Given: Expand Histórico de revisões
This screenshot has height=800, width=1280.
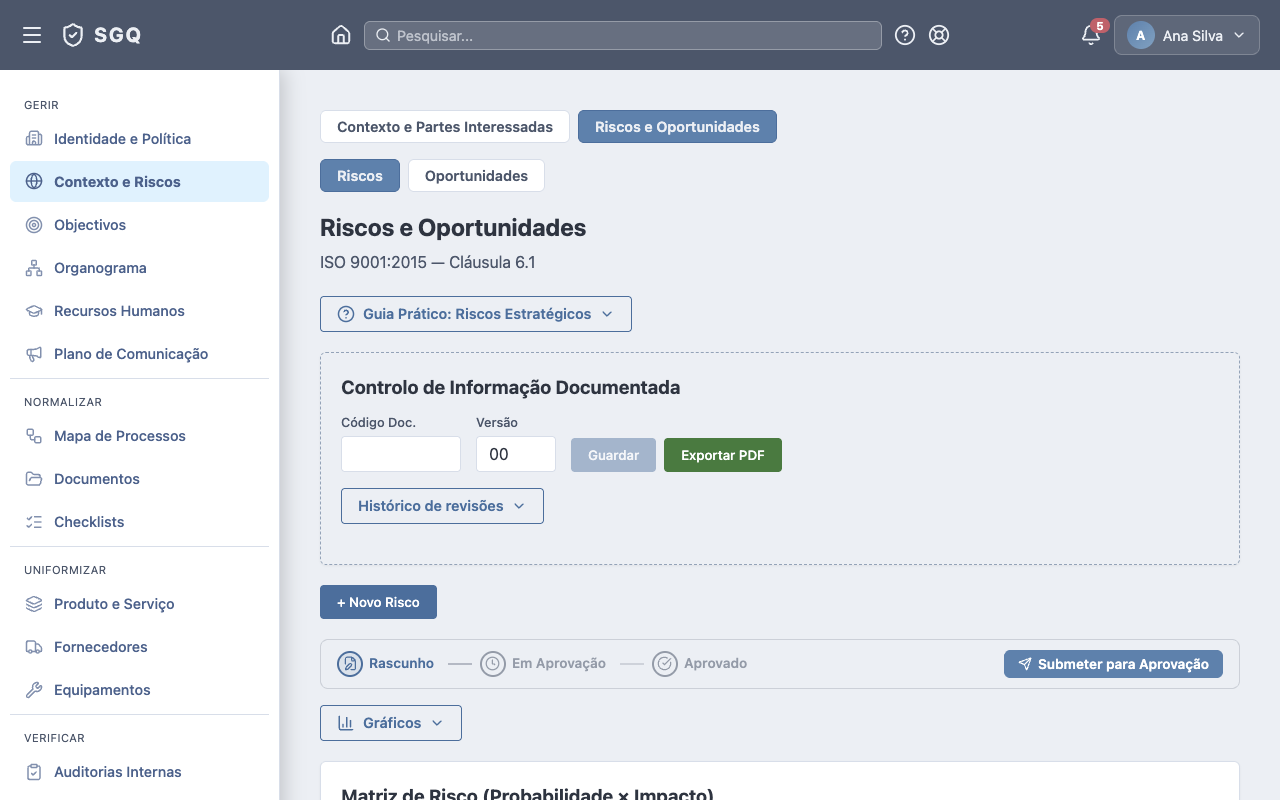Looking at the screenshot, I should [x=442, y=506].
